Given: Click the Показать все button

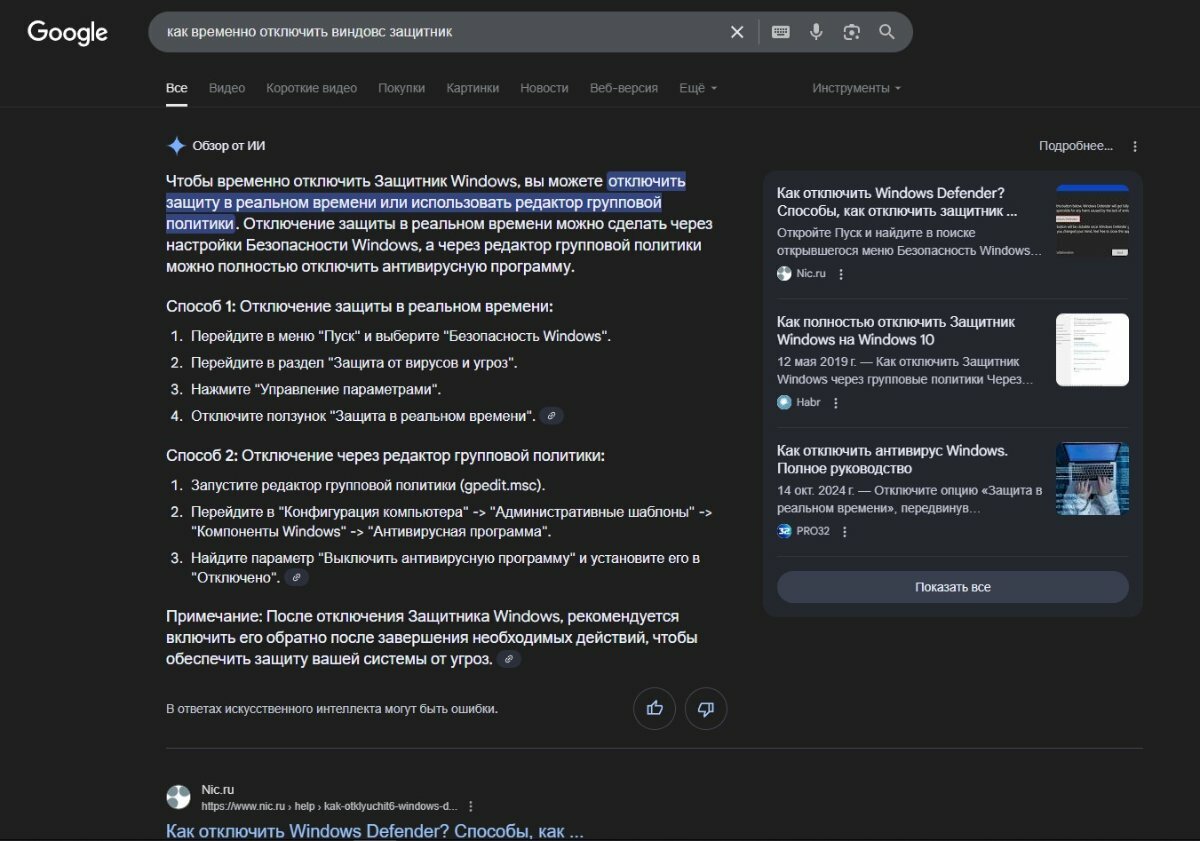Looking at the screenshot, I should click(953, 587).
